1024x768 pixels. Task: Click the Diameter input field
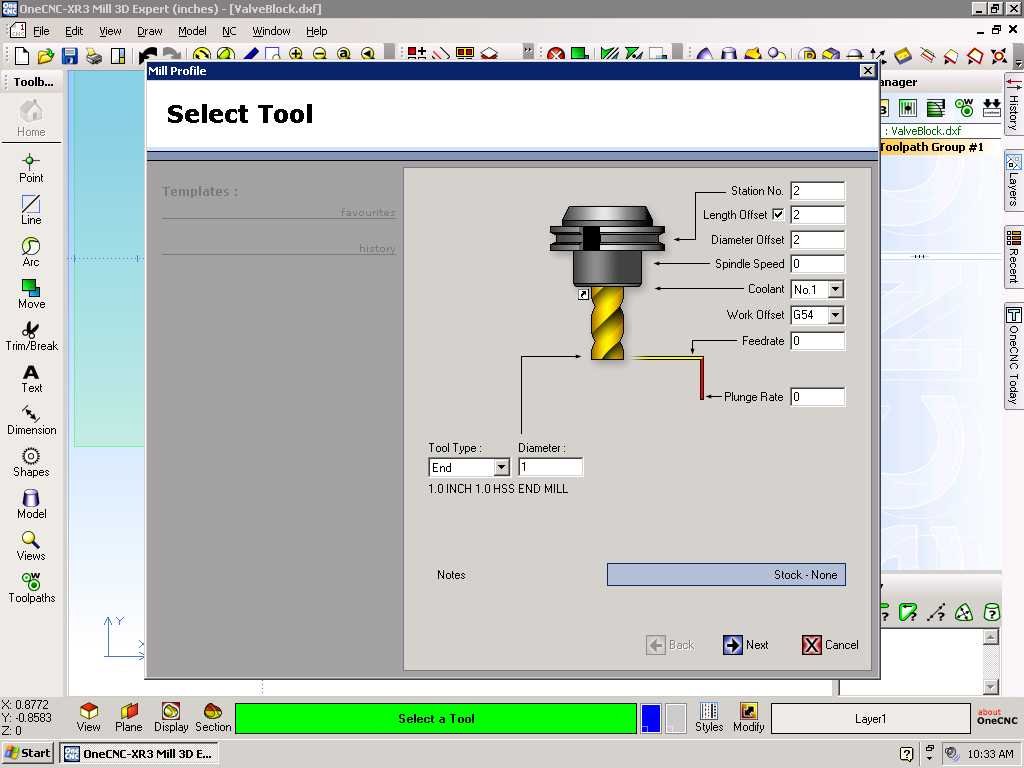[550, 468]
